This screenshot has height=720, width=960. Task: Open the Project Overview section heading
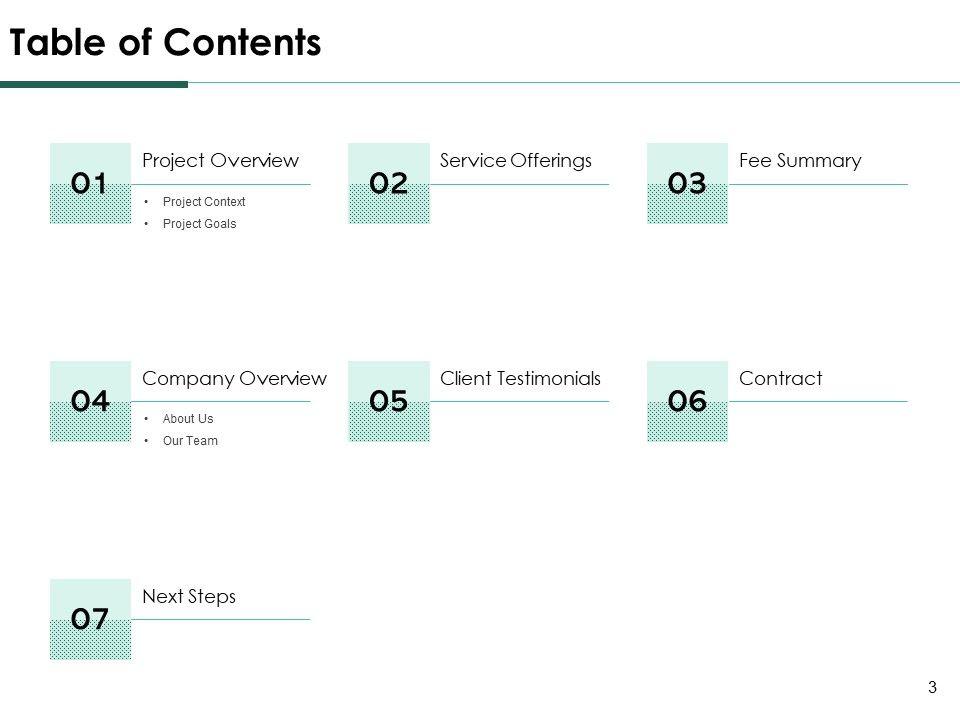tap(220, 161)
